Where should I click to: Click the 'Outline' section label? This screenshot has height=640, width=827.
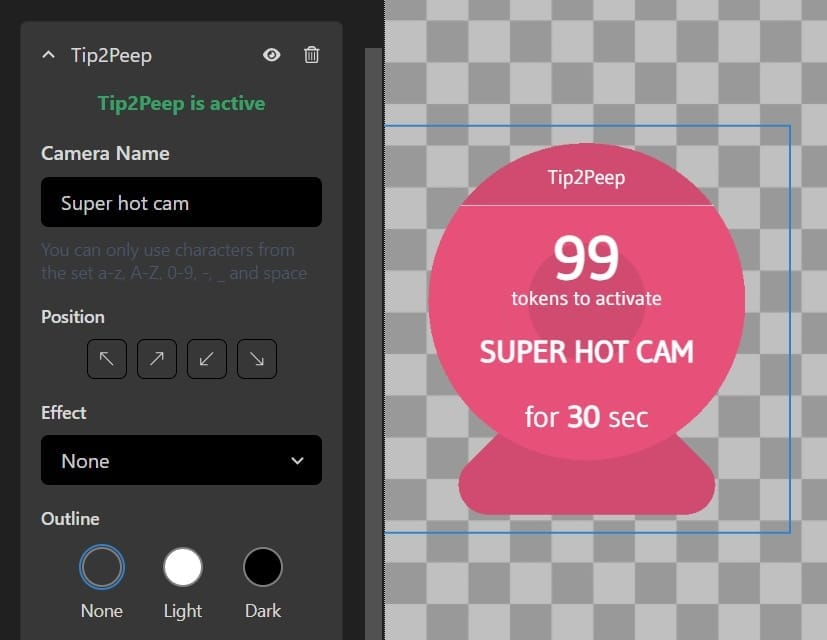(x=70, y=519)
